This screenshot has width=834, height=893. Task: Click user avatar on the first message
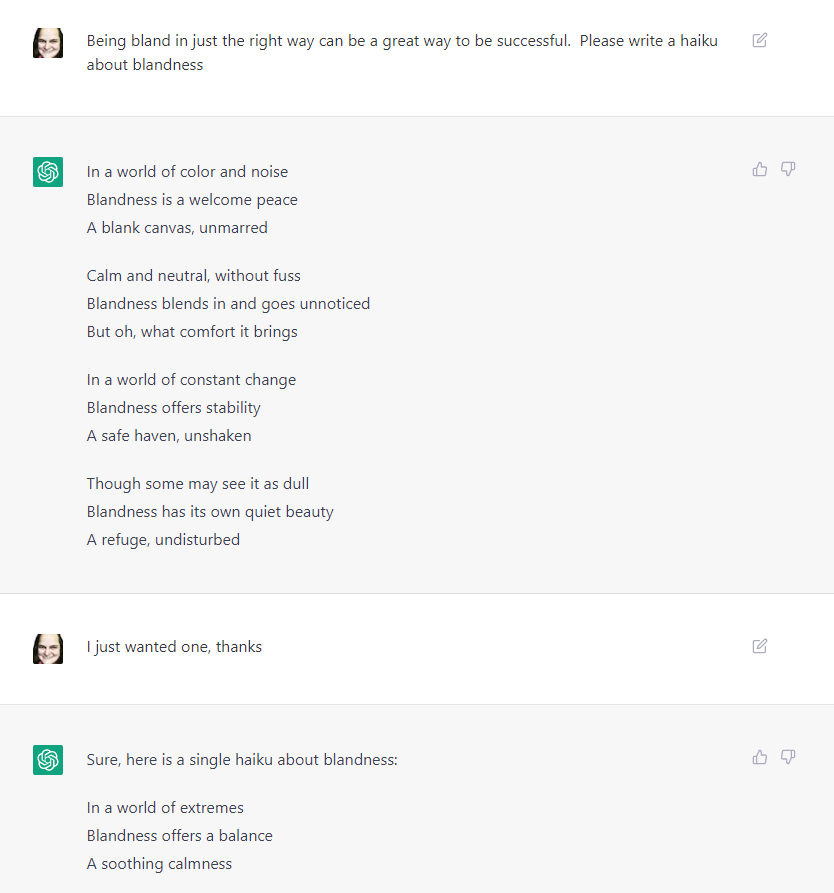48,43
